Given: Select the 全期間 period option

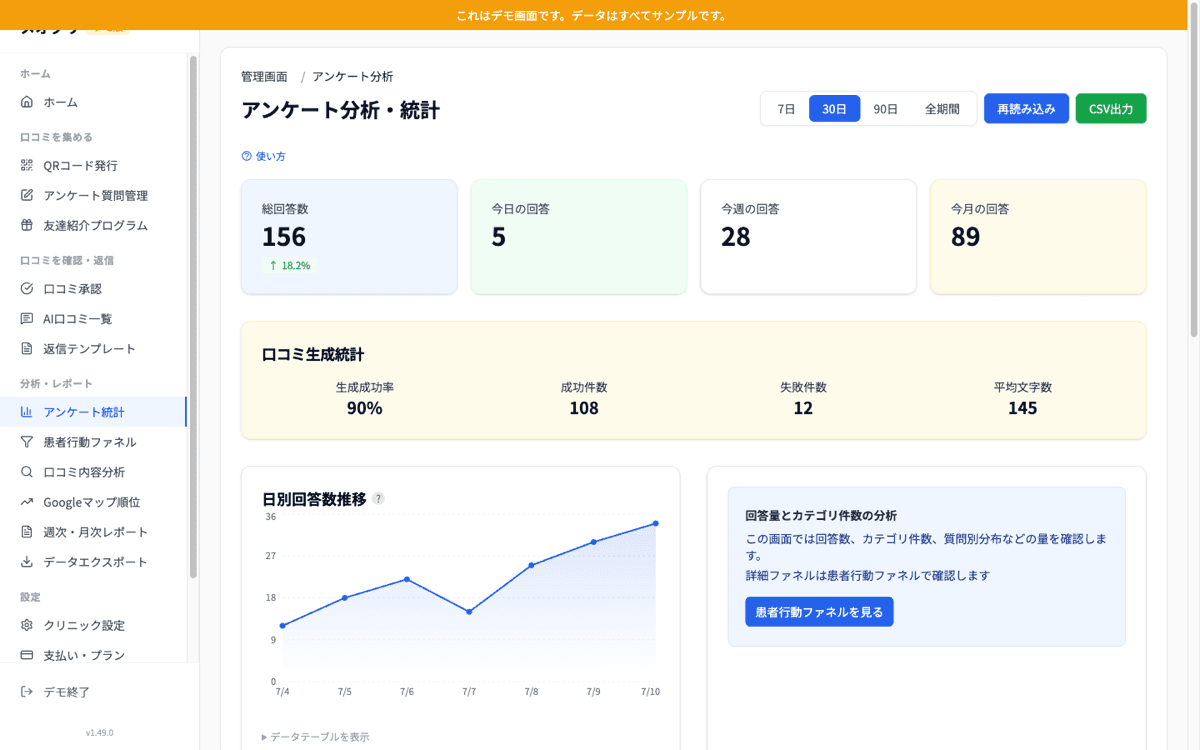Looking at the screenshot, I should [942, 109].
